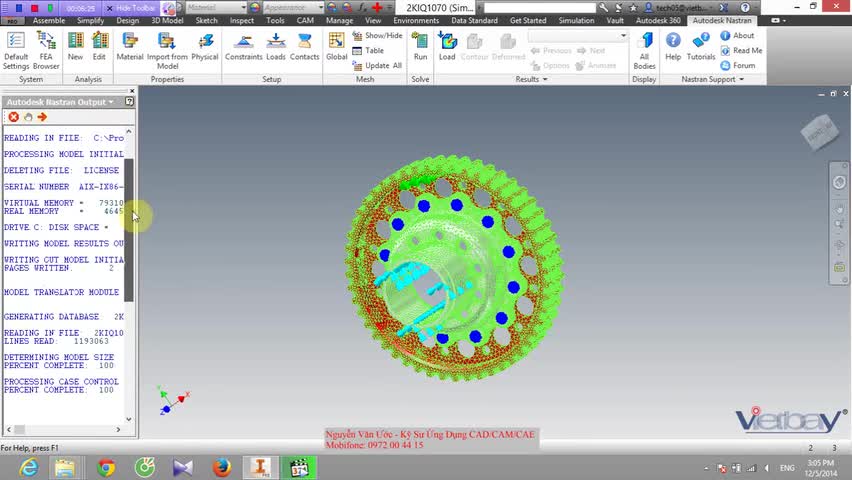The height and width of the screenshot is (480, 852).
Task: Open the Read Me file
Action: click(741, 51)
